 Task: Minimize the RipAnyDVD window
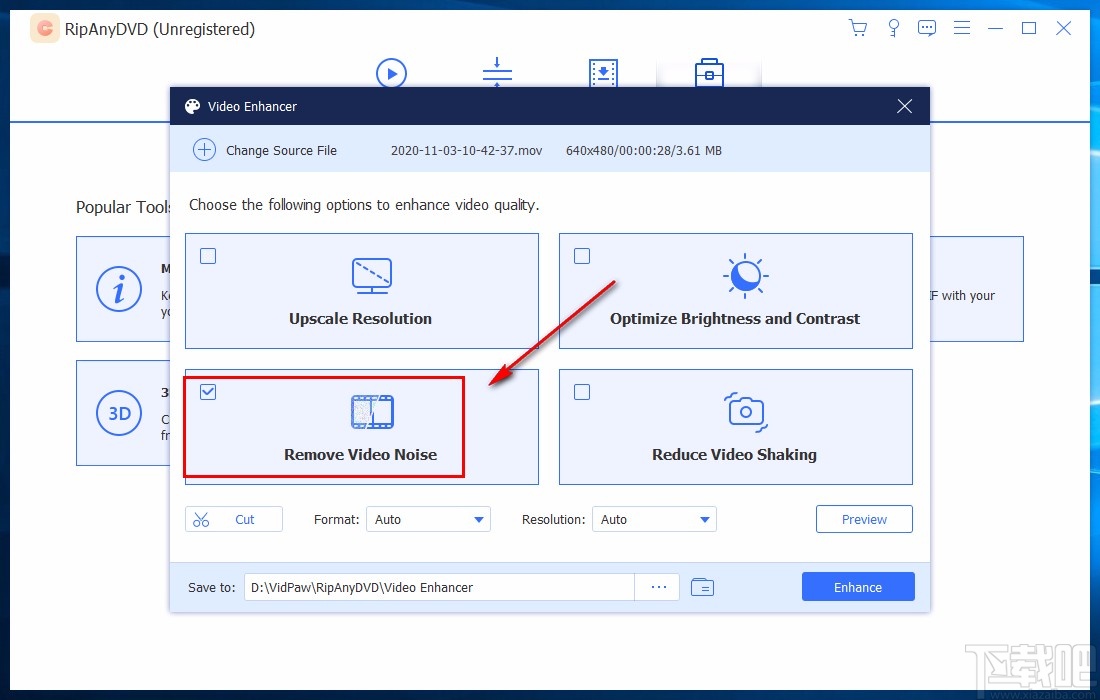coord(995,28)
